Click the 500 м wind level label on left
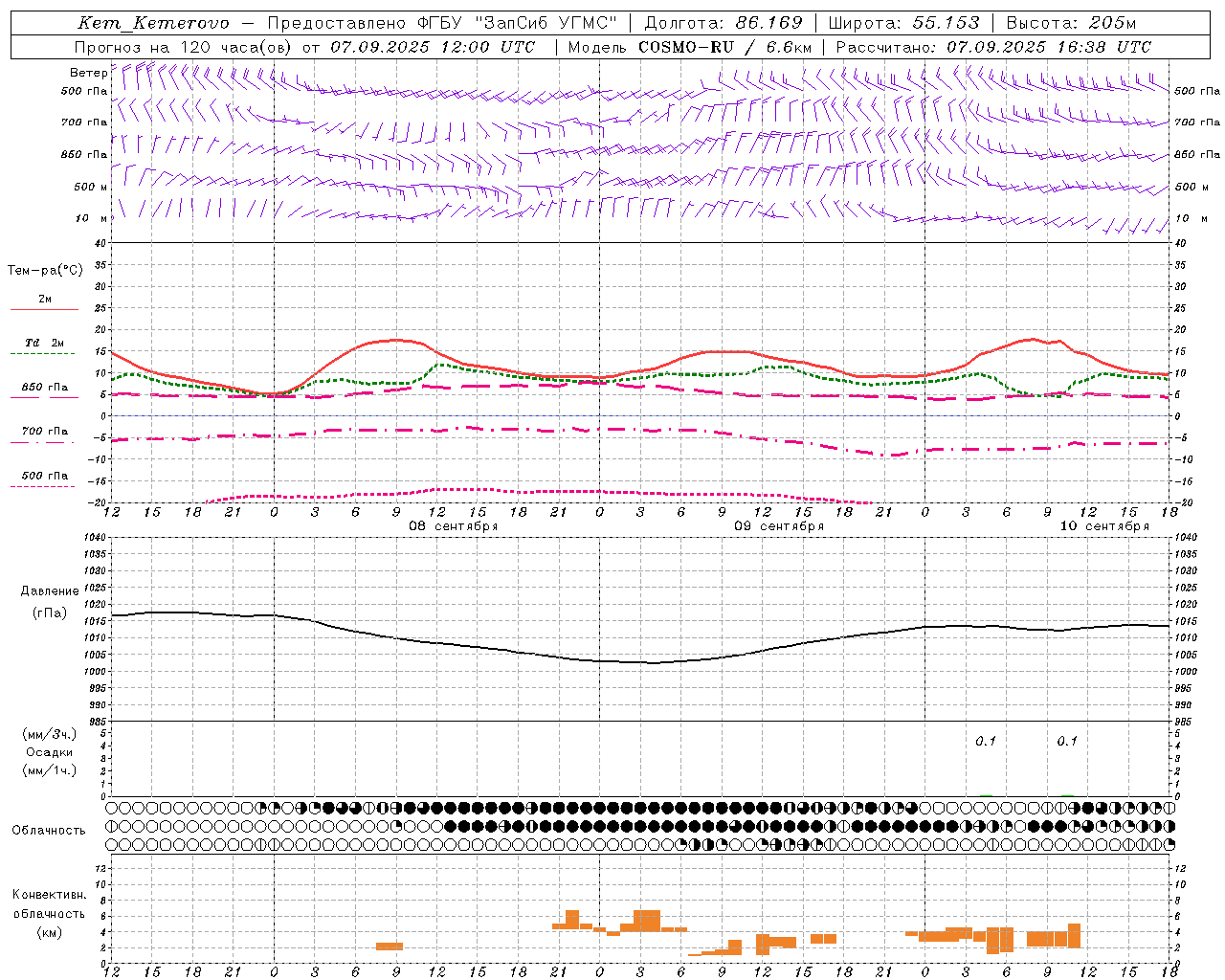Screen dimensions: 1225x980 92,187
